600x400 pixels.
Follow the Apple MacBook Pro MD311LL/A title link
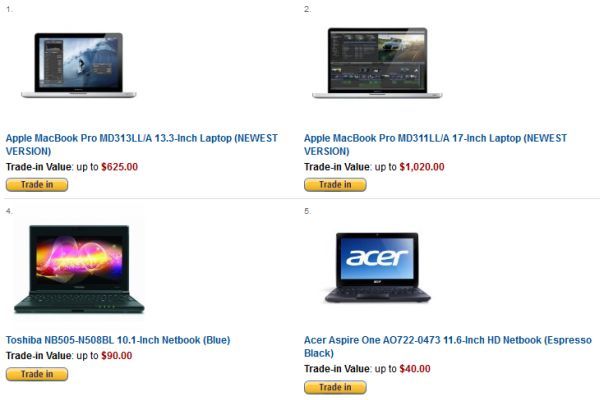[435, 144]
